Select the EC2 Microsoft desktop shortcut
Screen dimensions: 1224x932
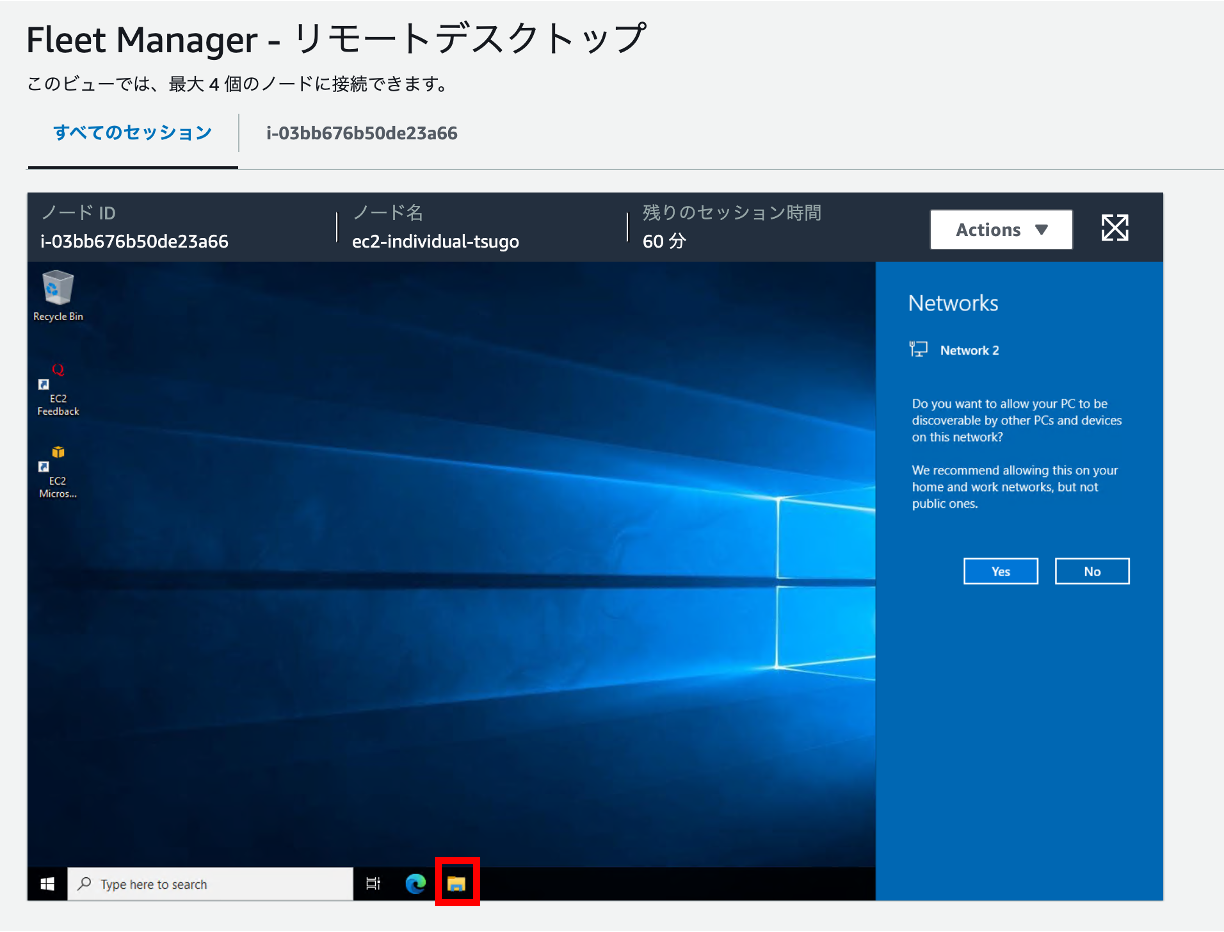tap(58, 472)
